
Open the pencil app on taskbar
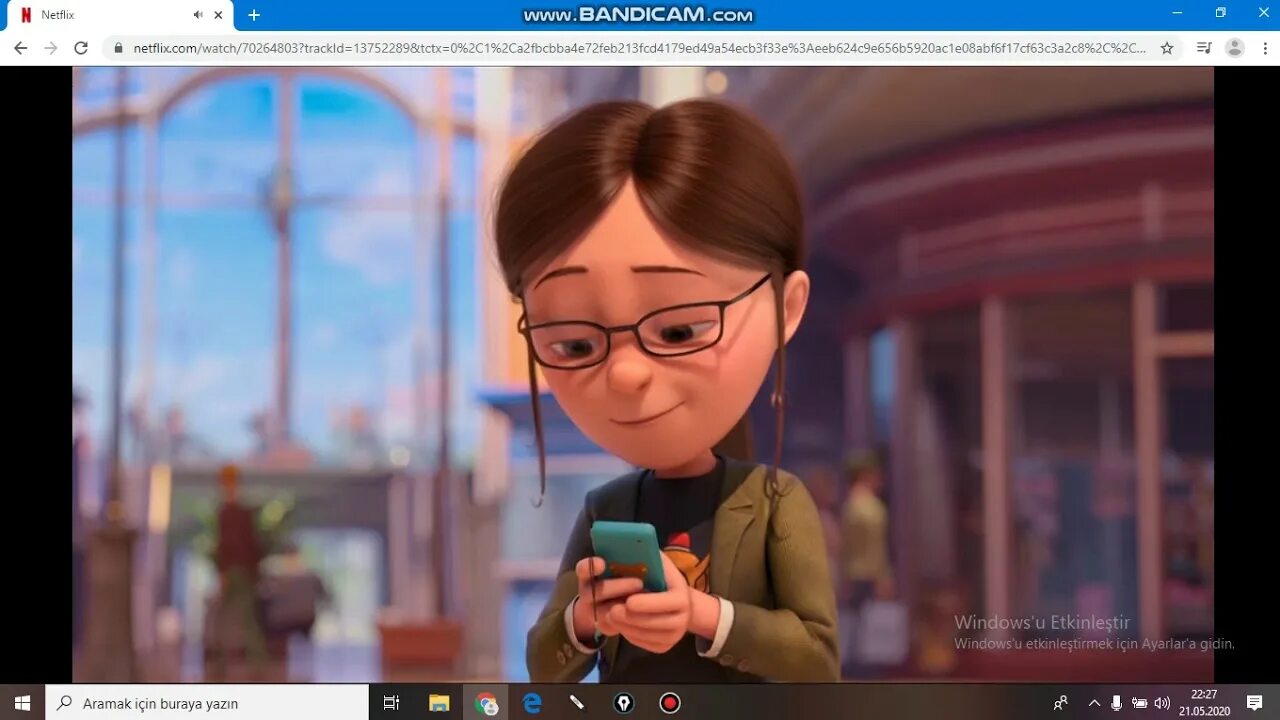point(577,703)
